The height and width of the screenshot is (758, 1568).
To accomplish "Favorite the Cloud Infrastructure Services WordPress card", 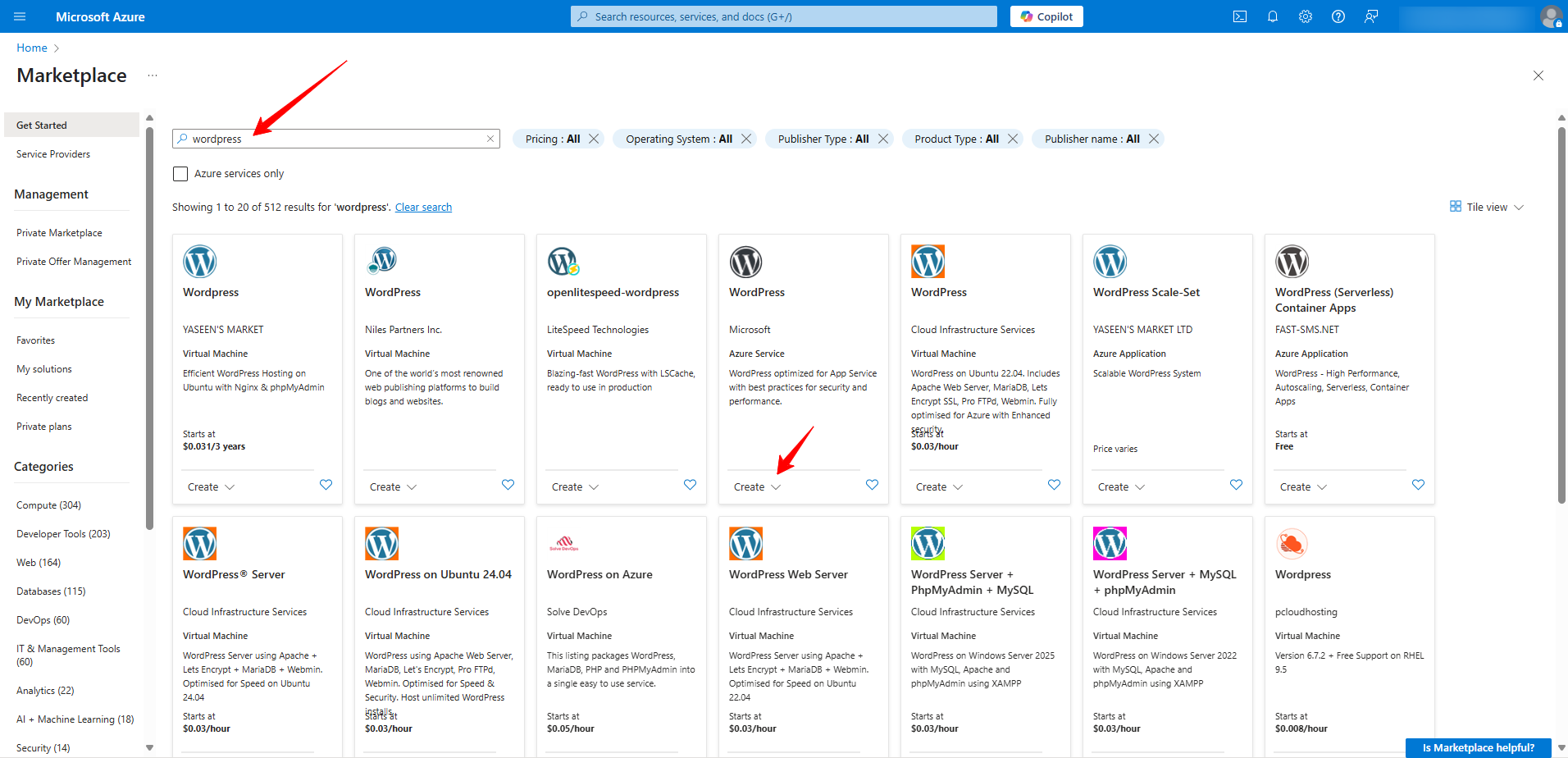I will click(1054, 485).
